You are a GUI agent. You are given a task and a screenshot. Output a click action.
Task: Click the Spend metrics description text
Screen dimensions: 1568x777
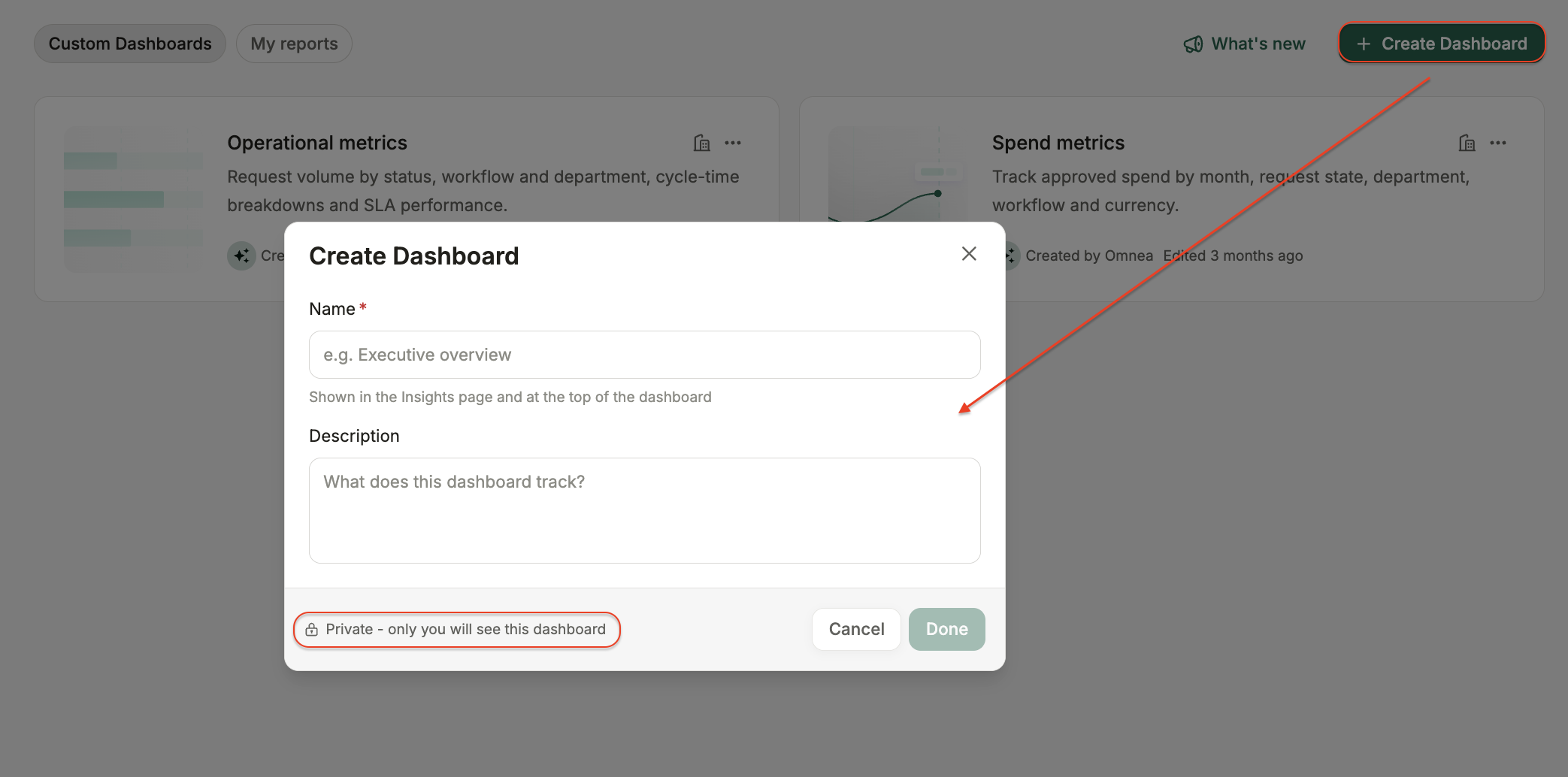click(1230, 191)
